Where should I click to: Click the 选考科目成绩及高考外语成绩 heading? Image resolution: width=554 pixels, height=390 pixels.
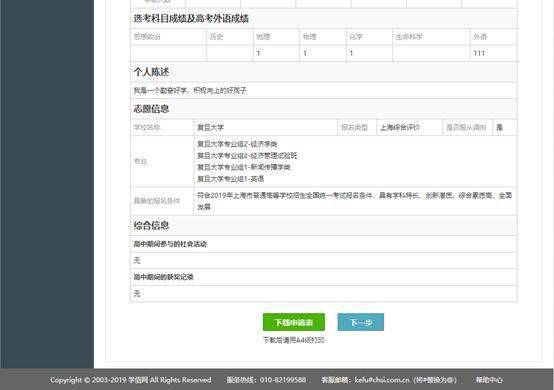(x=191, y=18)
